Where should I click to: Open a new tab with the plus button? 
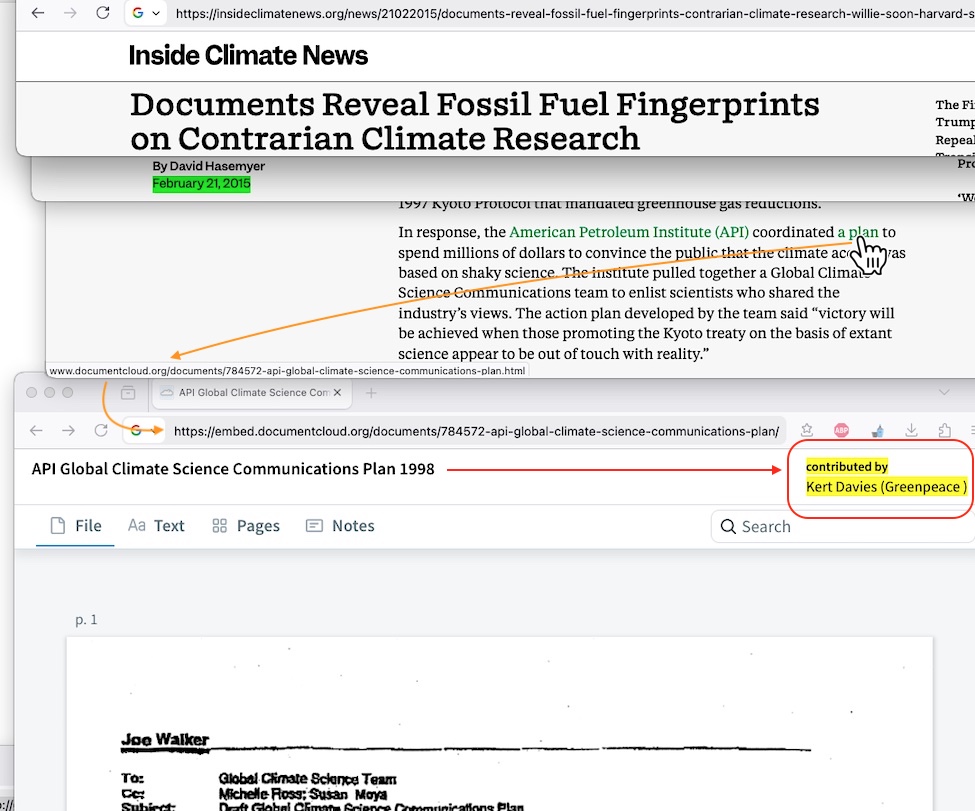tap(371, 393)
